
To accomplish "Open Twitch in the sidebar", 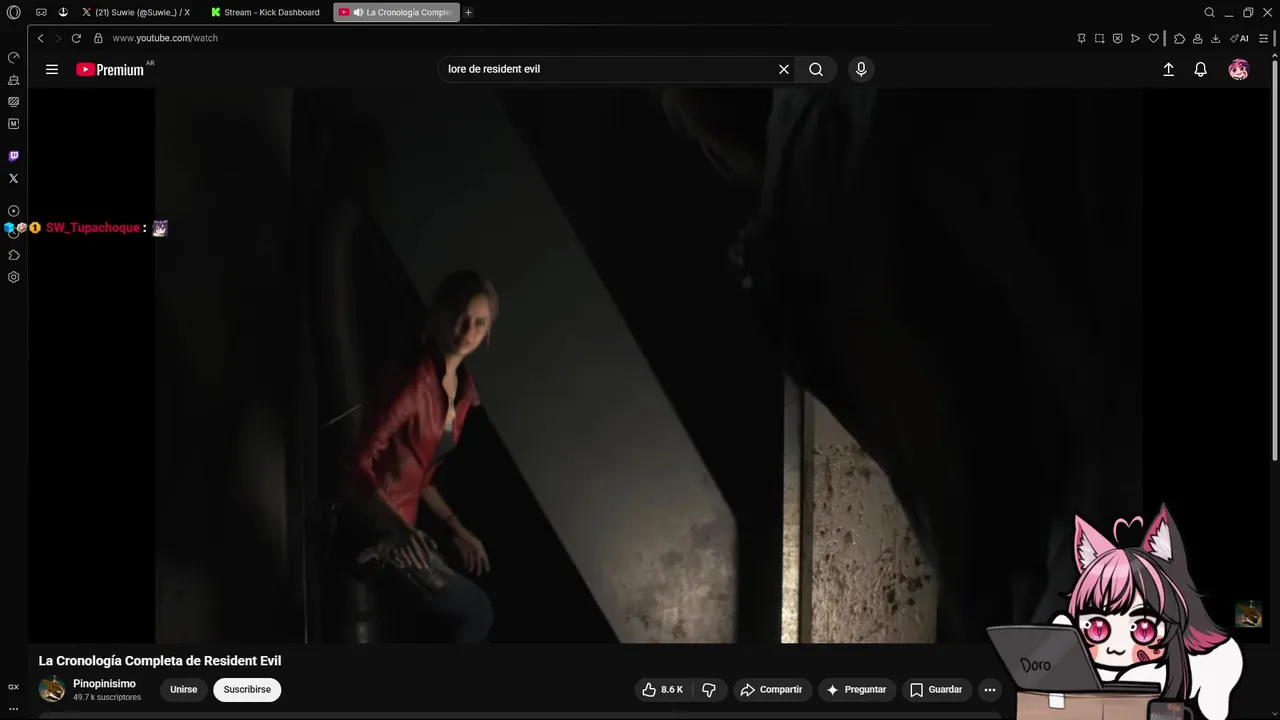I will (x=13, y=156).
